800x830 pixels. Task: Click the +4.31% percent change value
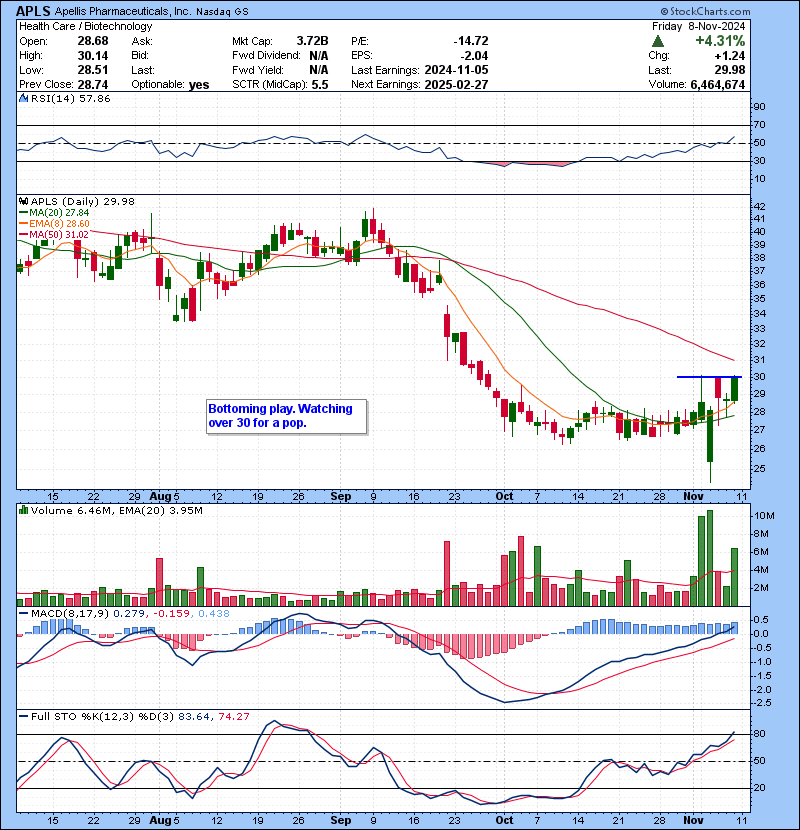[x=720, y=41]
